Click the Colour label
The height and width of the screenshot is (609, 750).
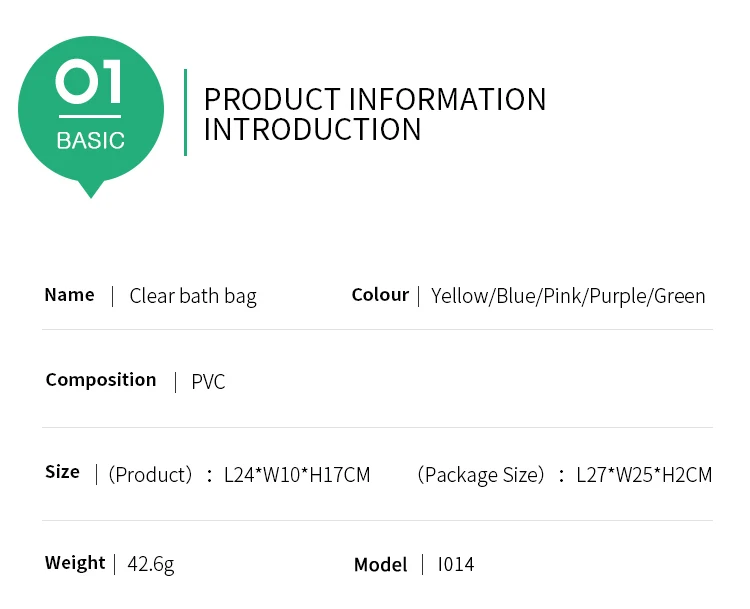pos(380,295)
